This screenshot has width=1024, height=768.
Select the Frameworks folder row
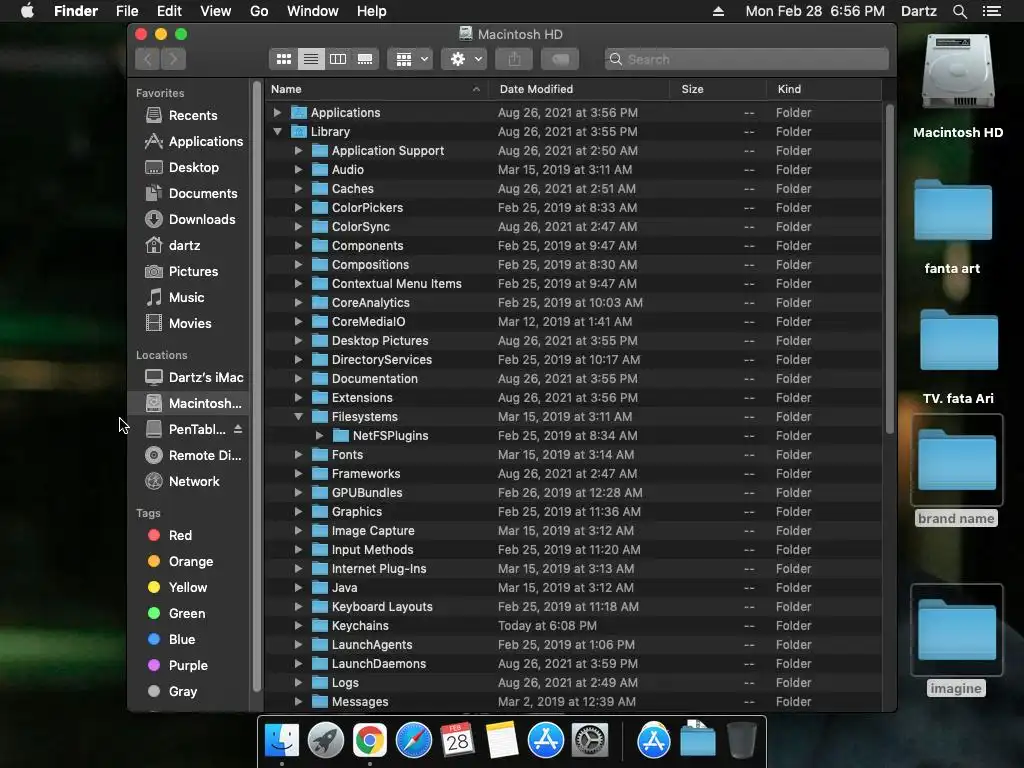(574, 473)
